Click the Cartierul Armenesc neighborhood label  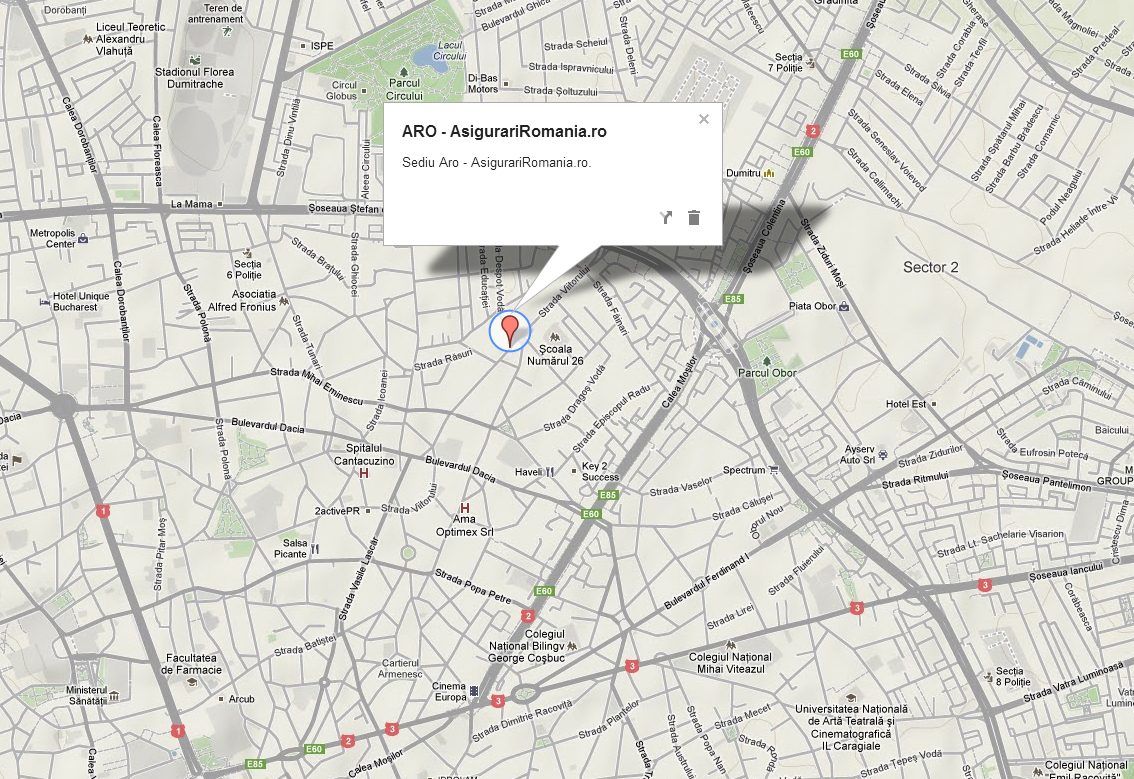tap(400, 668)
